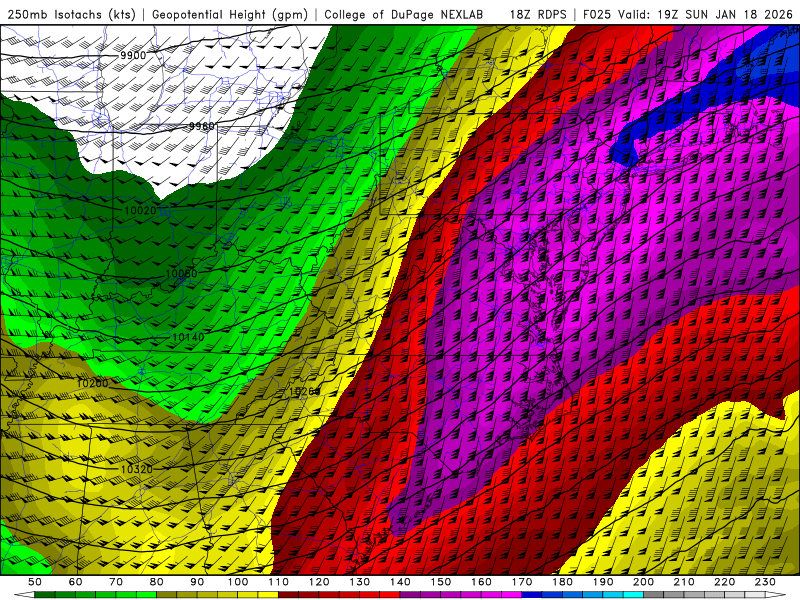Click the 10020 height contour label
Viewport: 800px width, 600px height.
click(x=140, y=210)
